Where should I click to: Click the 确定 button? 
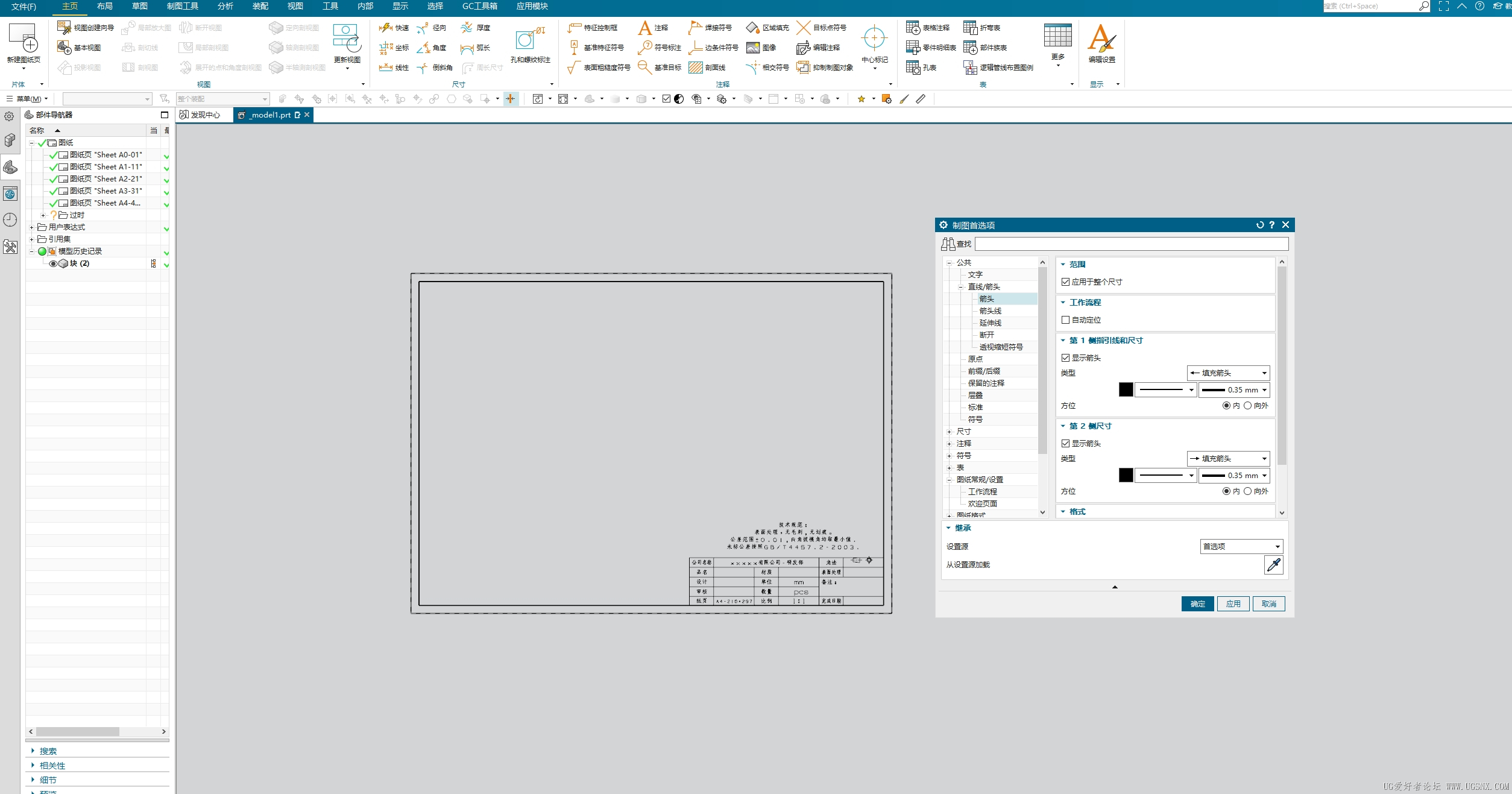tap(1197, 604)
